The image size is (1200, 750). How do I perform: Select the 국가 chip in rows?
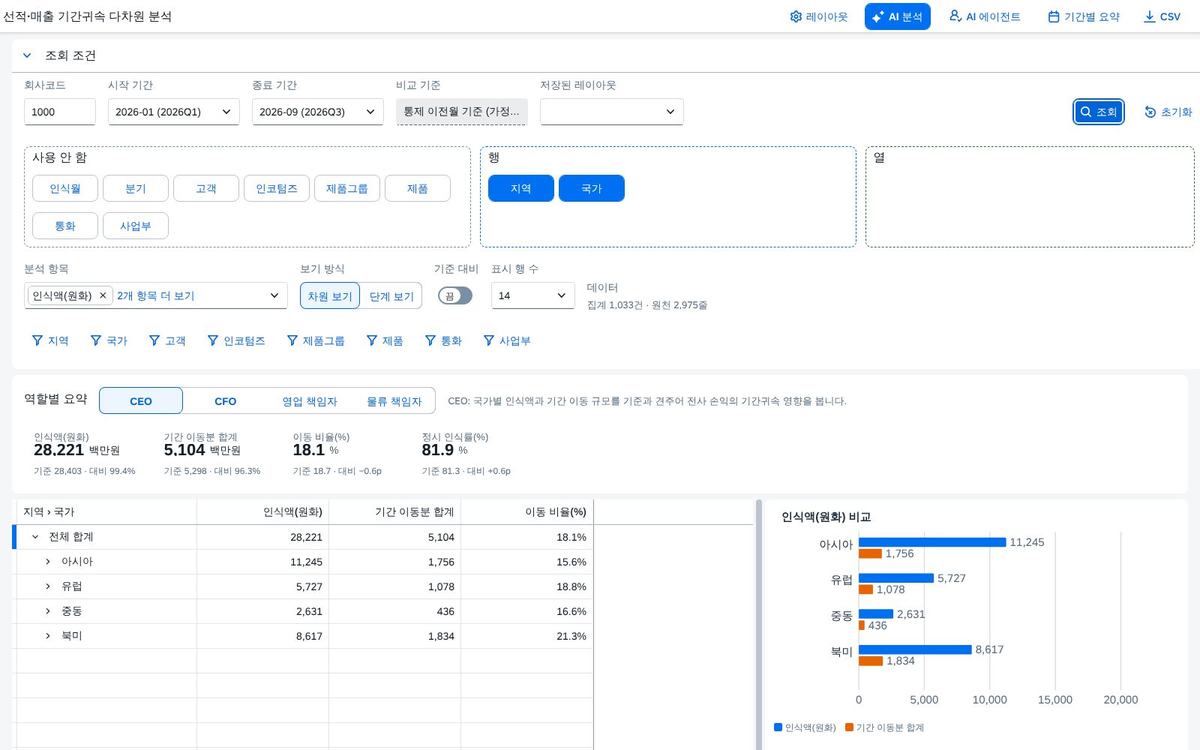click(x=591, y=188)
